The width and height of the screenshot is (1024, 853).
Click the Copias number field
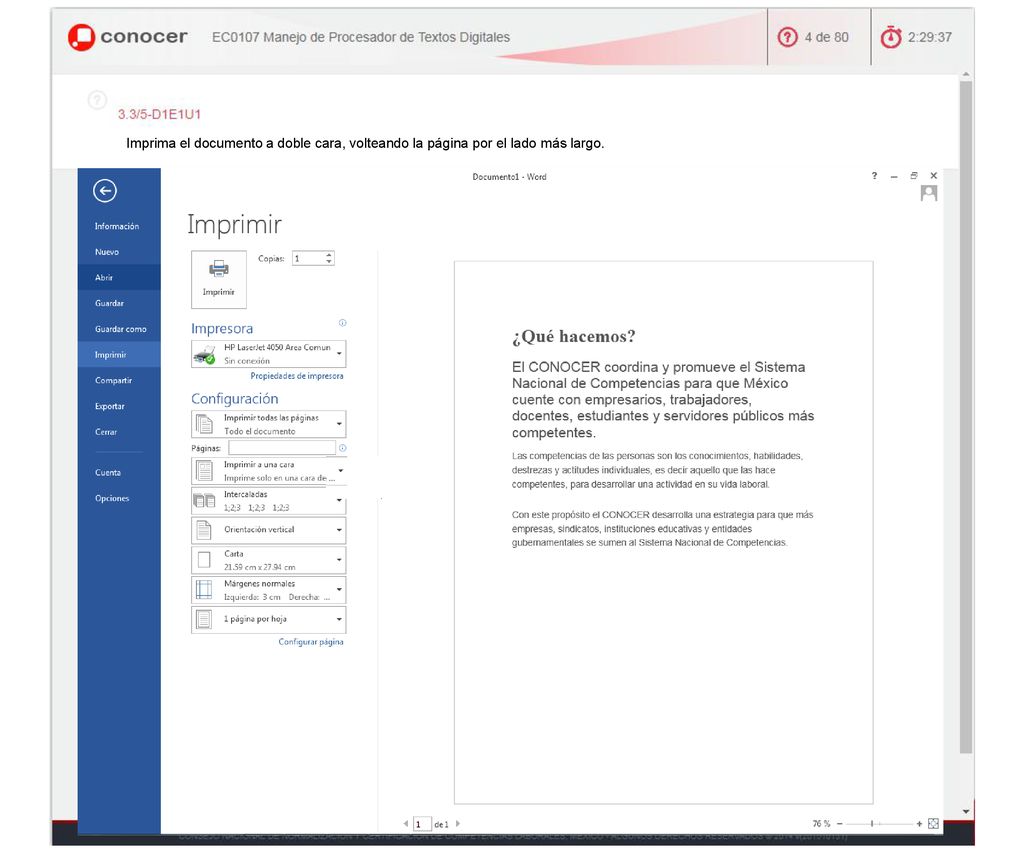308,259
